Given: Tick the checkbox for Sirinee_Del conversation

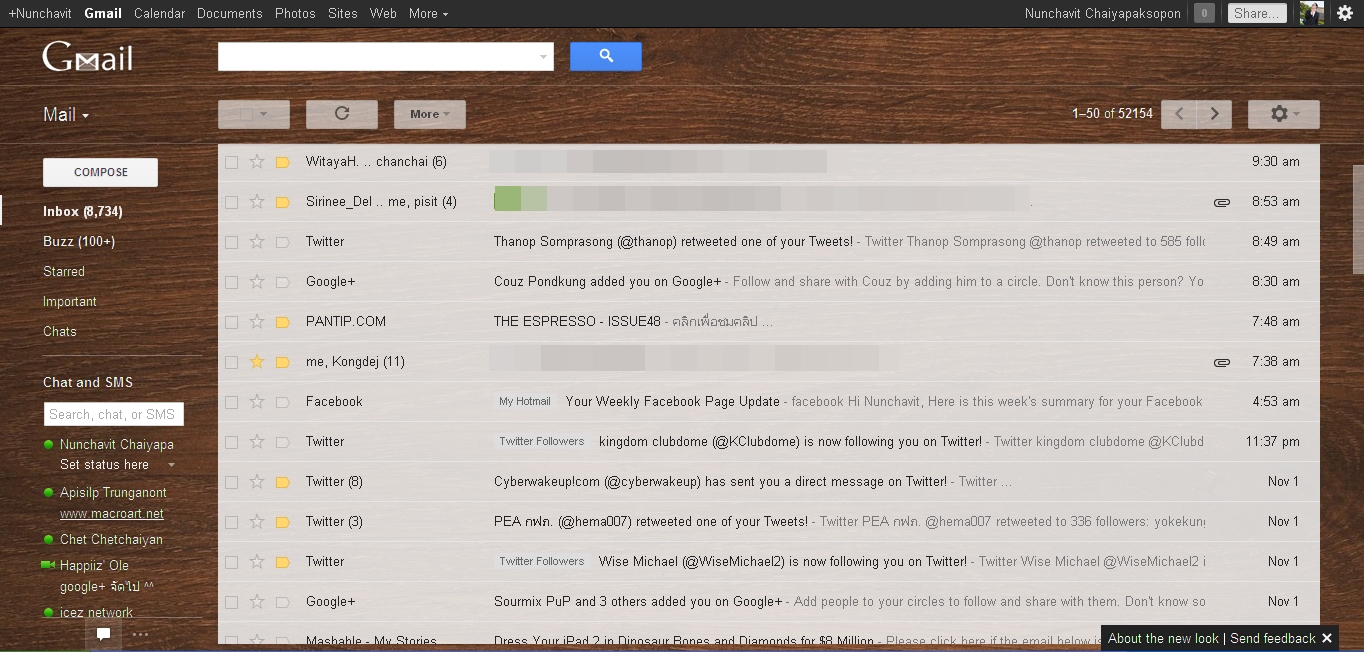Looking at the screenshot, I should point(231,202).
